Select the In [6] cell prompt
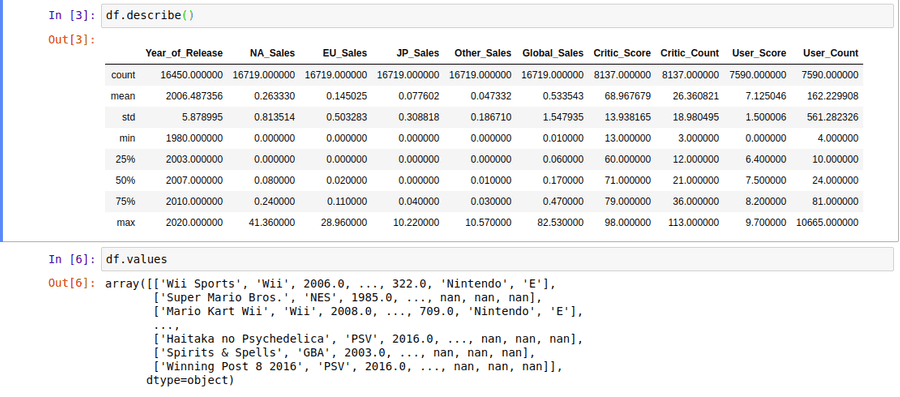The width and height of the screenshot is (900, 397). (72, 259)
